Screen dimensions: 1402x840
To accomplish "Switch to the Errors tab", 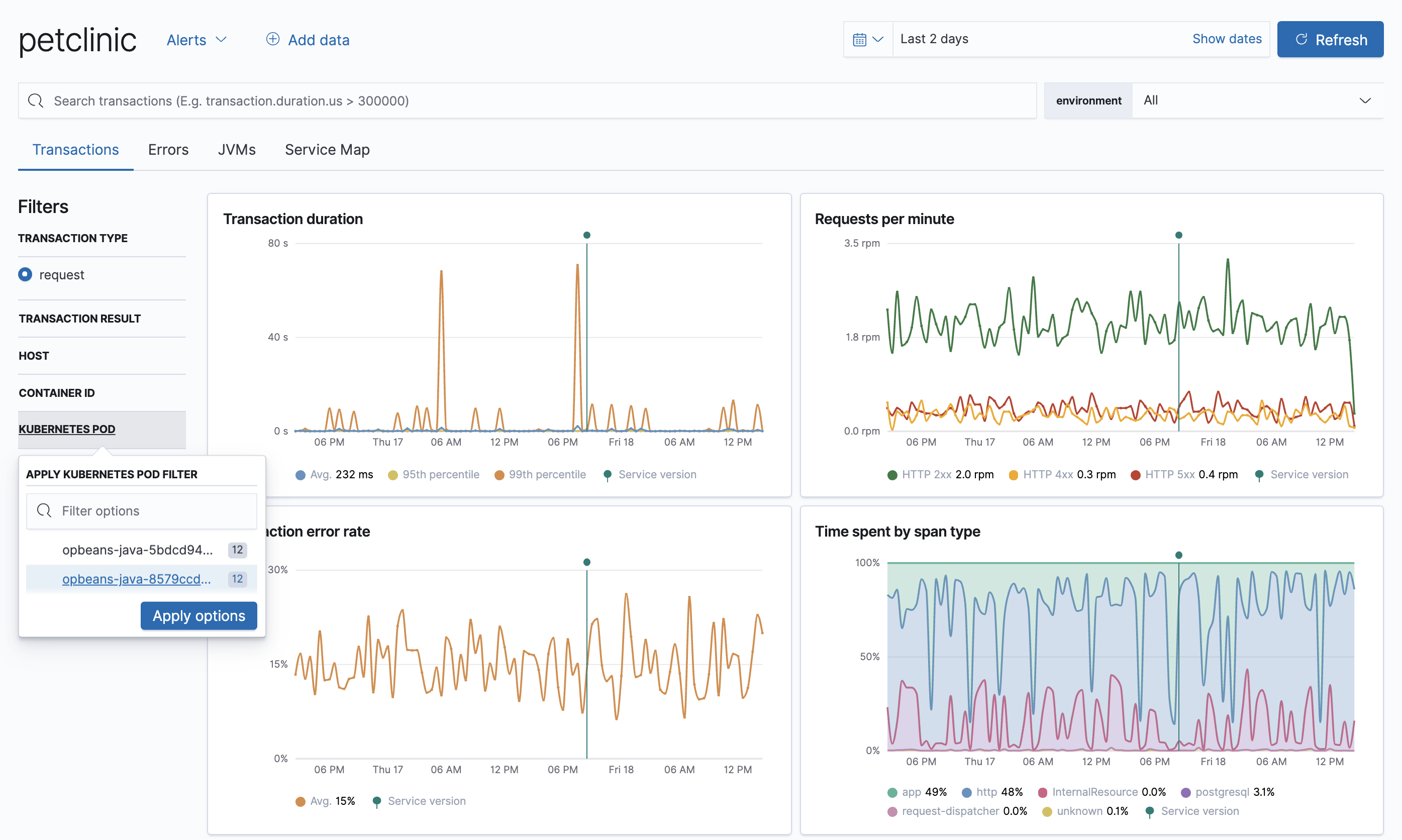I will [x=168, y=149].
